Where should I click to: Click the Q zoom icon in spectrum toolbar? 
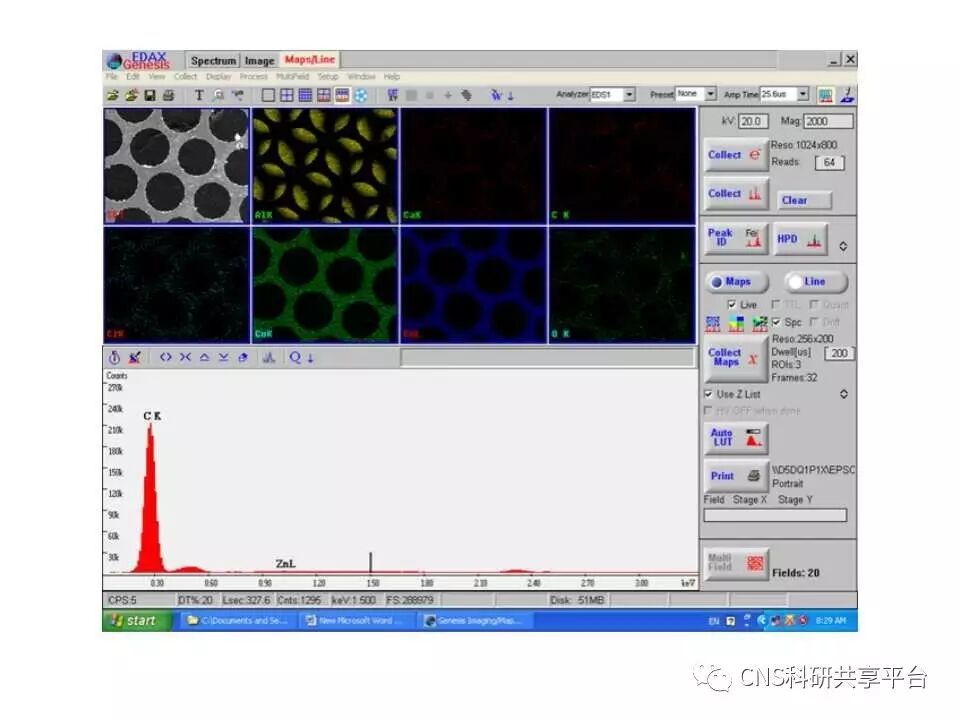[295, 358]
